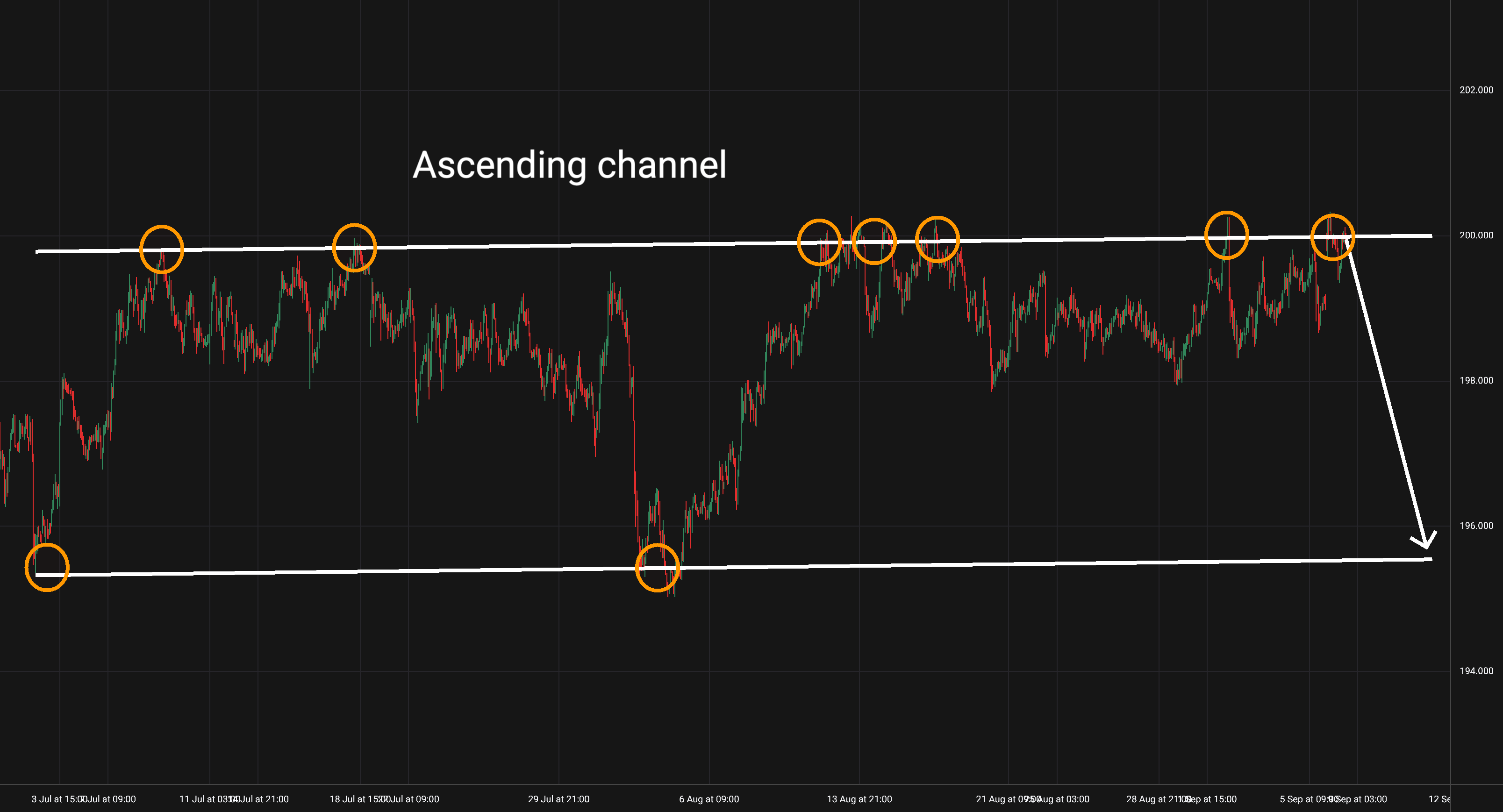The image size is (1503, 812).
Task: Select the orange circle at bottom-left channel low
Action: click(47, 567)
